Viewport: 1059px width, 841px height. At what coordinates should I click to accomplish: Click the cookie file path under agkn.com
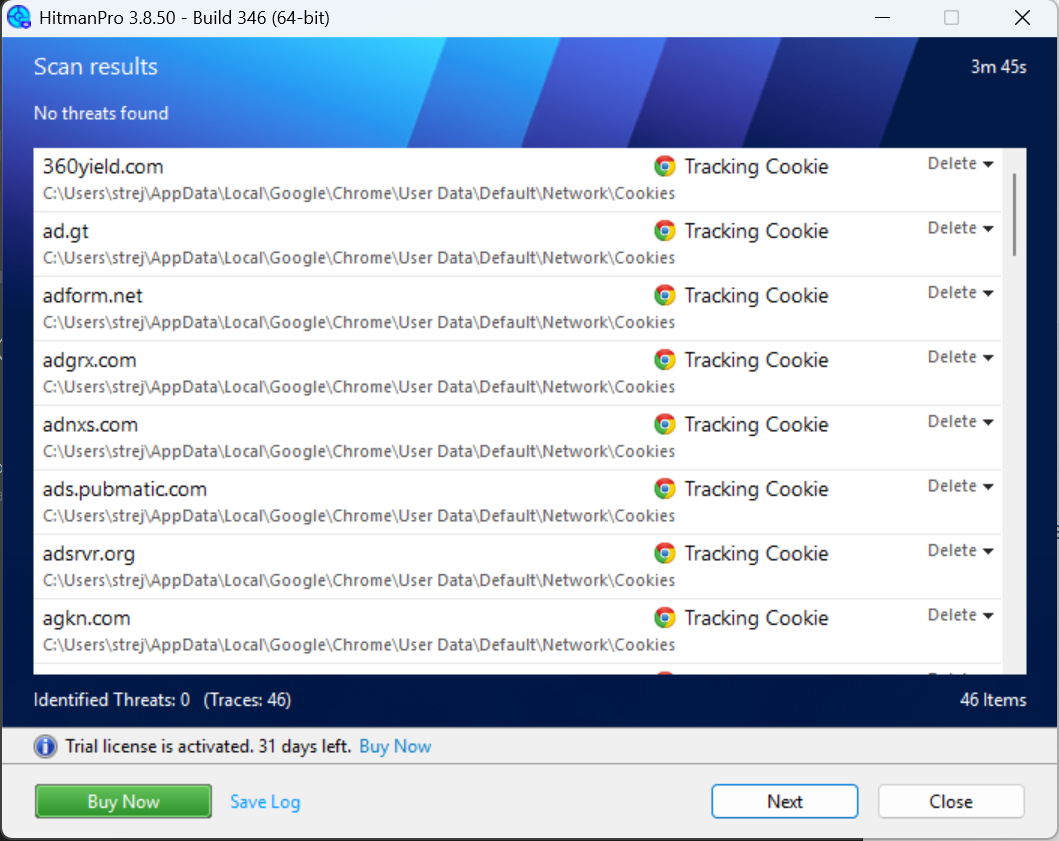pos(359,646)
